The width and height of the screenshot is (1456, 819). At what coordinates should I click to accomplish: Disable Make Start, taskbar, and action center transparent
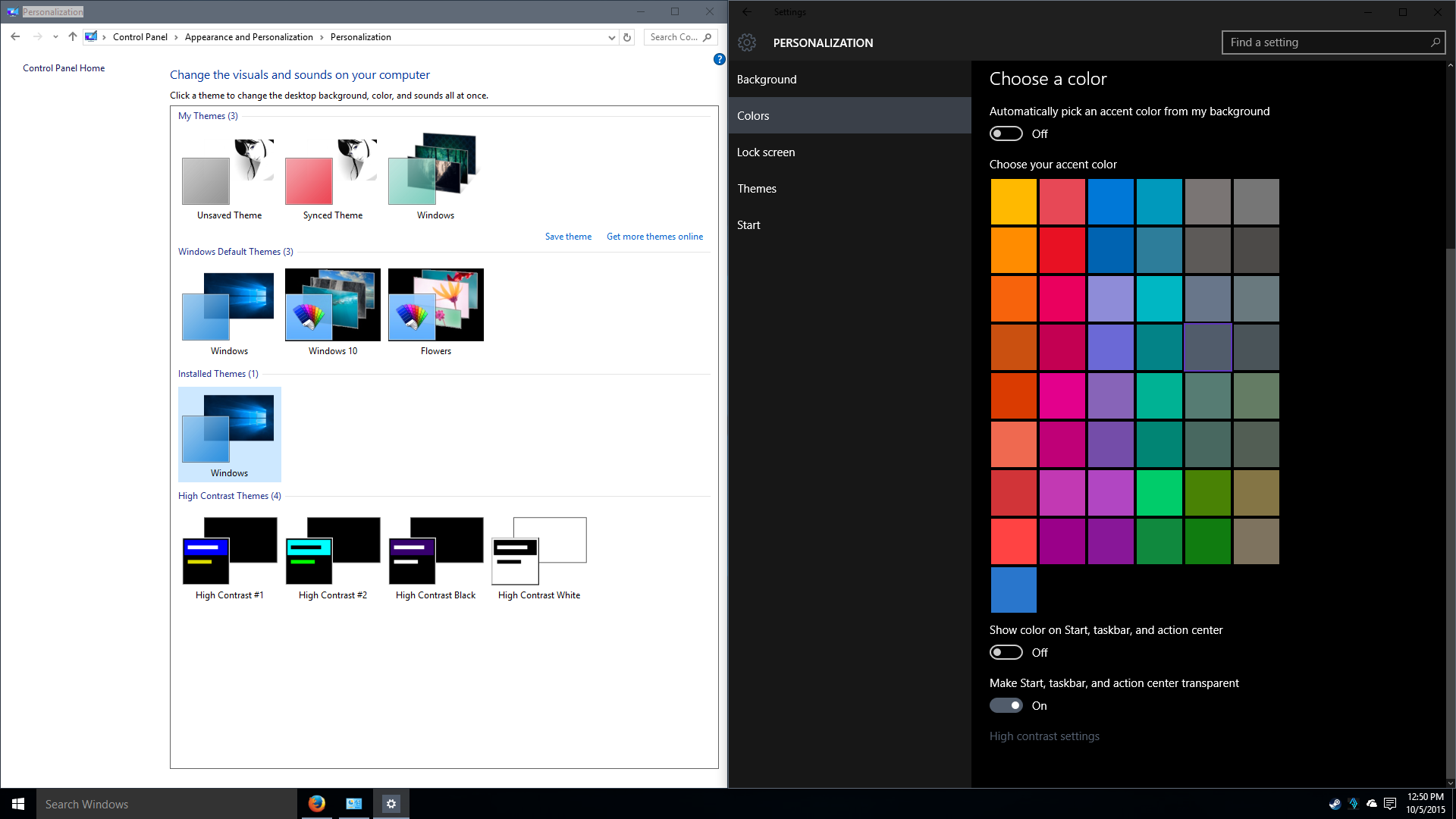coord(1006,705)
